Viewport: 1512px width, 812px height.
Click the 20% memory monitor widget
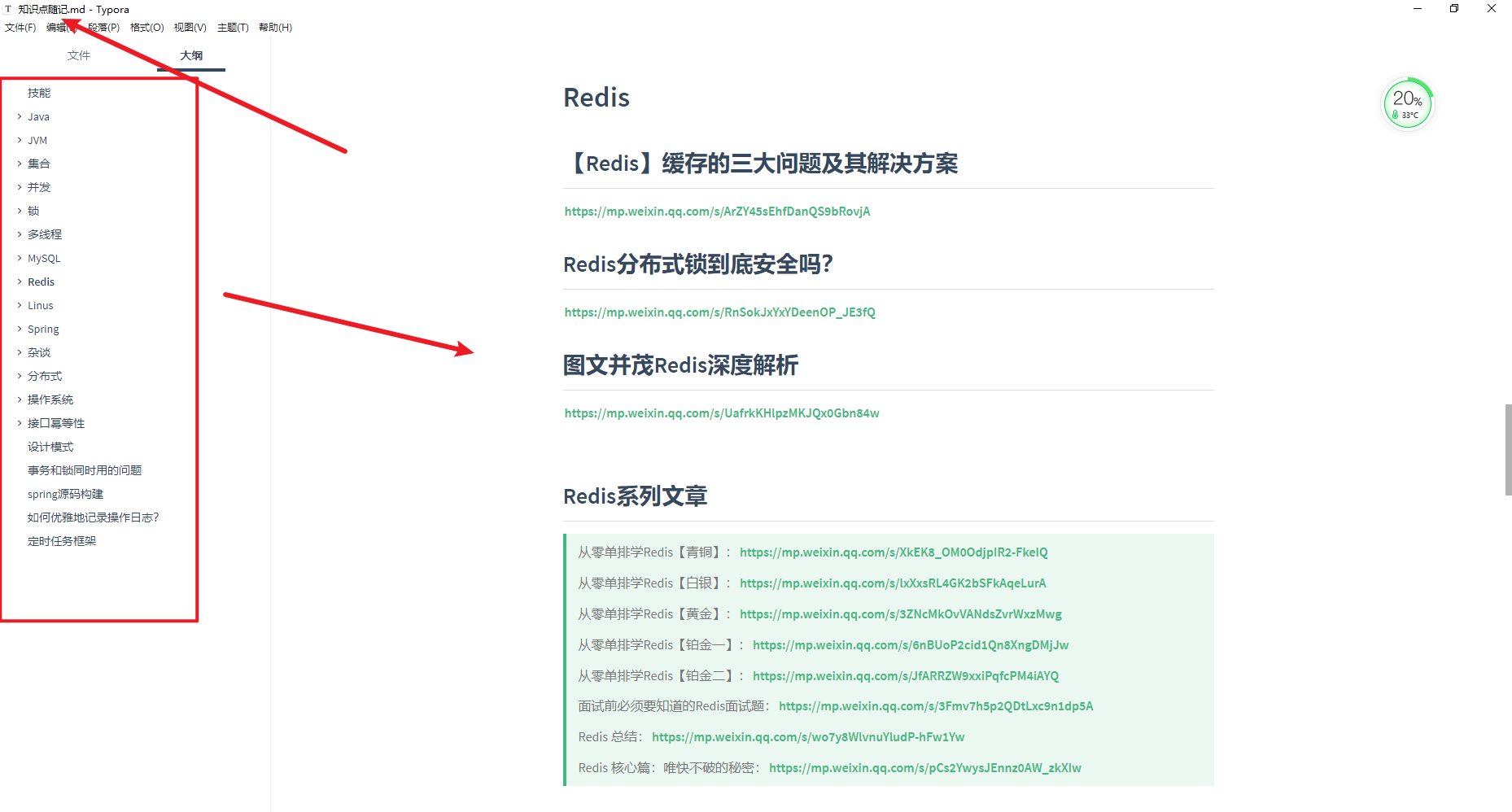[x=1408, y=104]
